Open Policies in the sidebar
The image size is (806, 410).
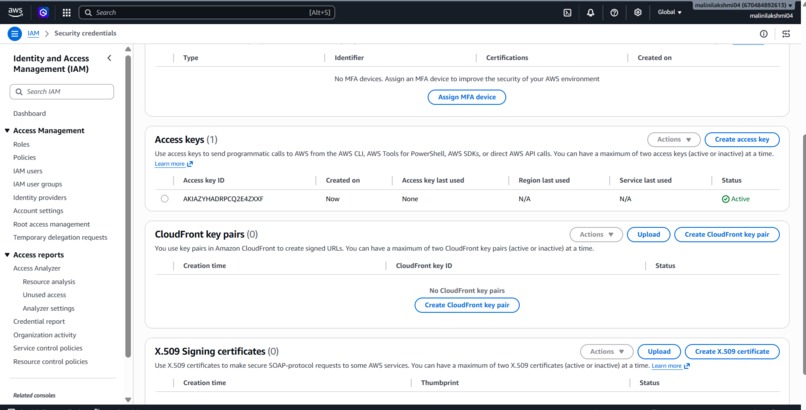[24, 158]
